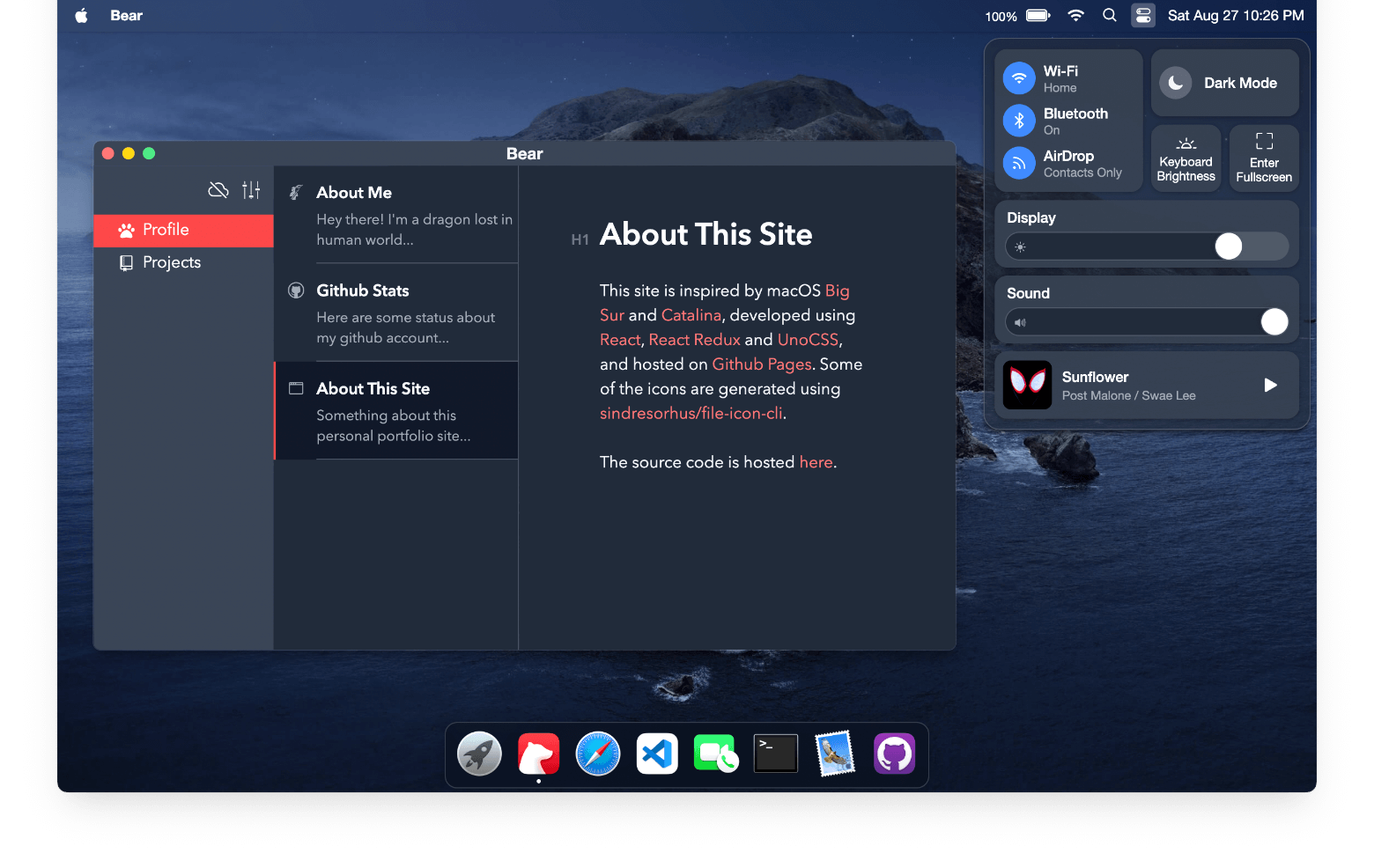Adjust the Sound volume slider
Screen dimensions: 1374x868
coord(1147,322)
